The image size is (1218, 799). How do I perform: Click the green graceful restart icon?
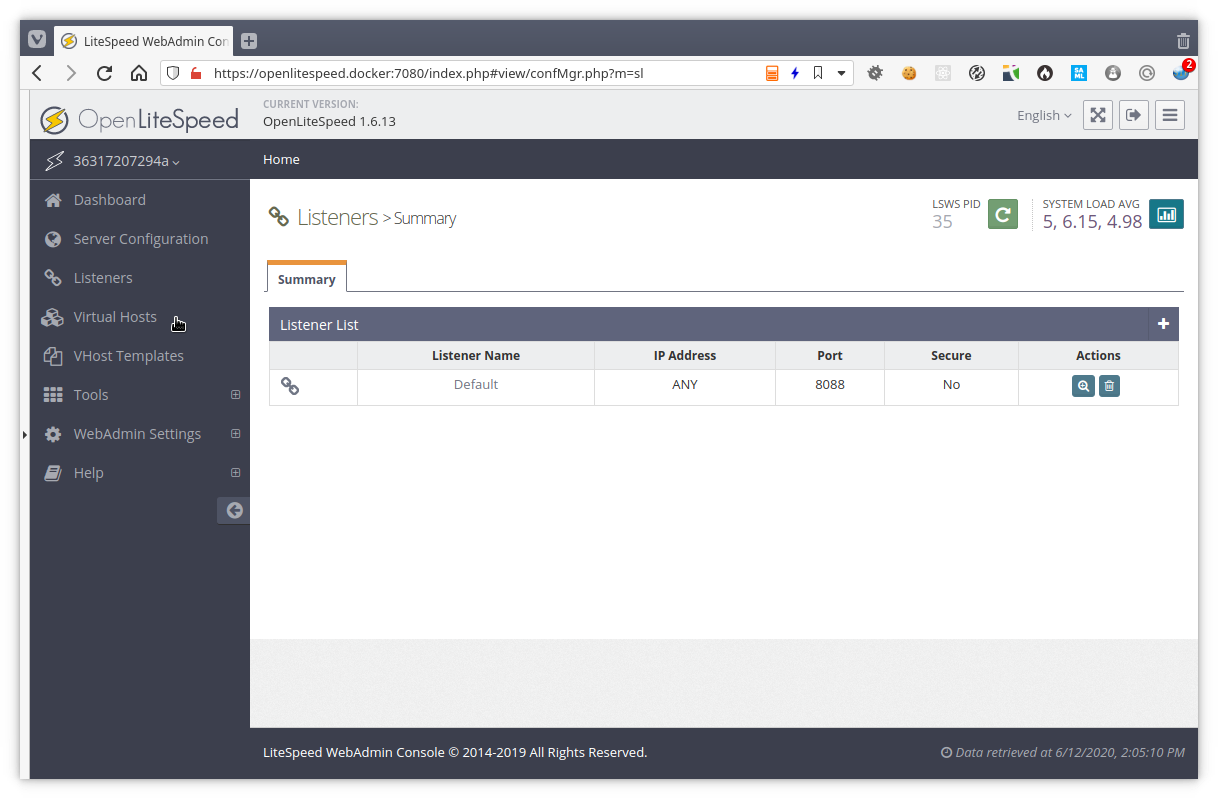1002,214
